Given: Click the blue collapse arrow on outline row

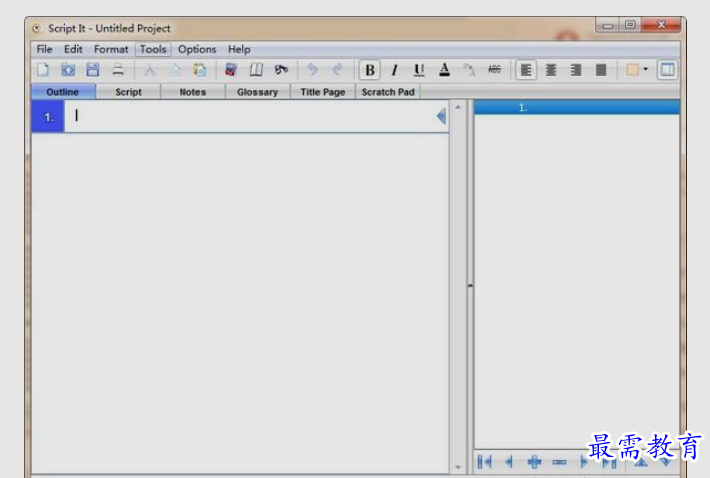Looking at the screenshot, I should 441,116.
